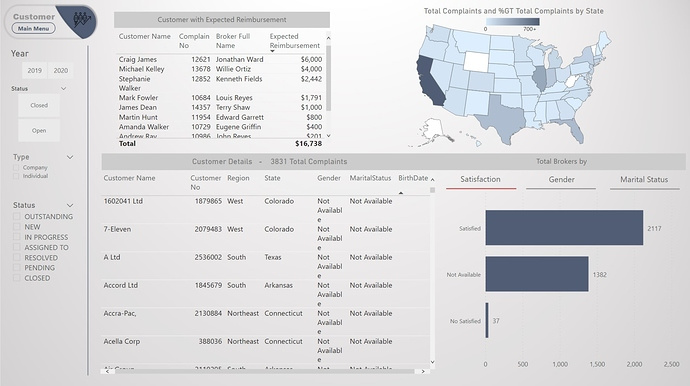
Task: Sort by Complain No column header
Action: click(194, 41)
